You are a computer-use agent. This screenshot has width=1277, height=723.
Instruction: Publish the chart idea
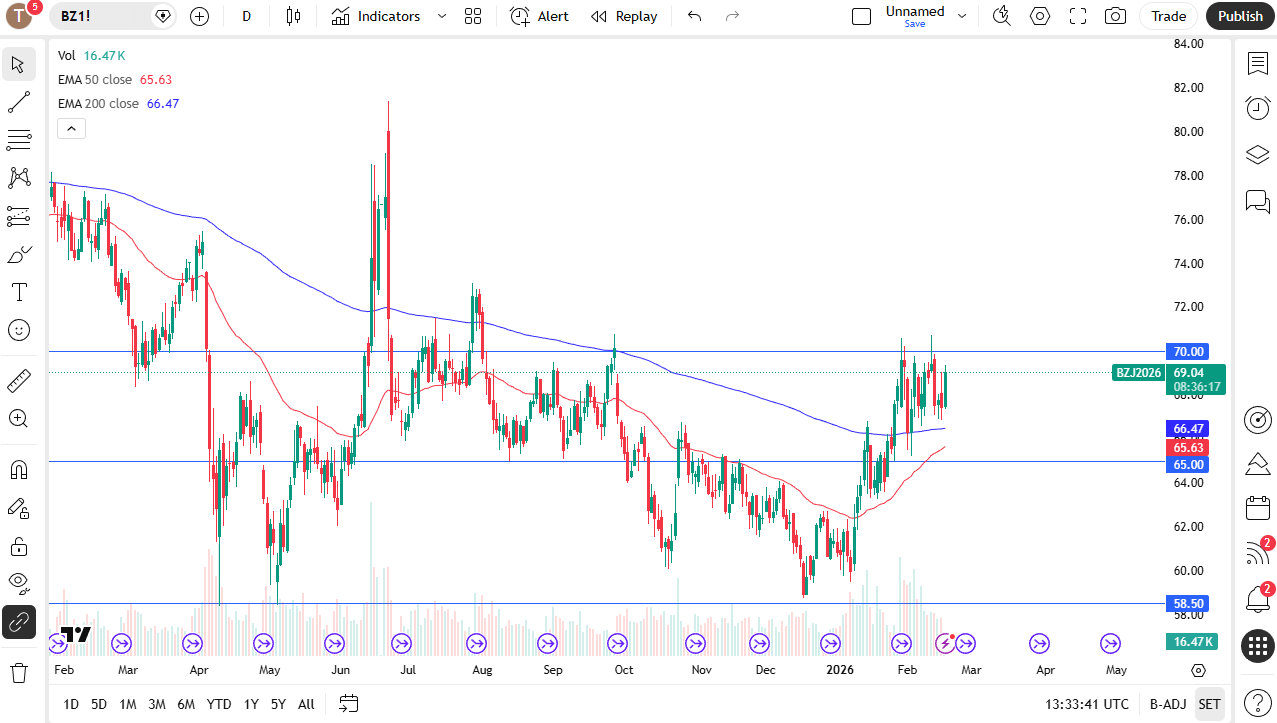coord(1240,16)
